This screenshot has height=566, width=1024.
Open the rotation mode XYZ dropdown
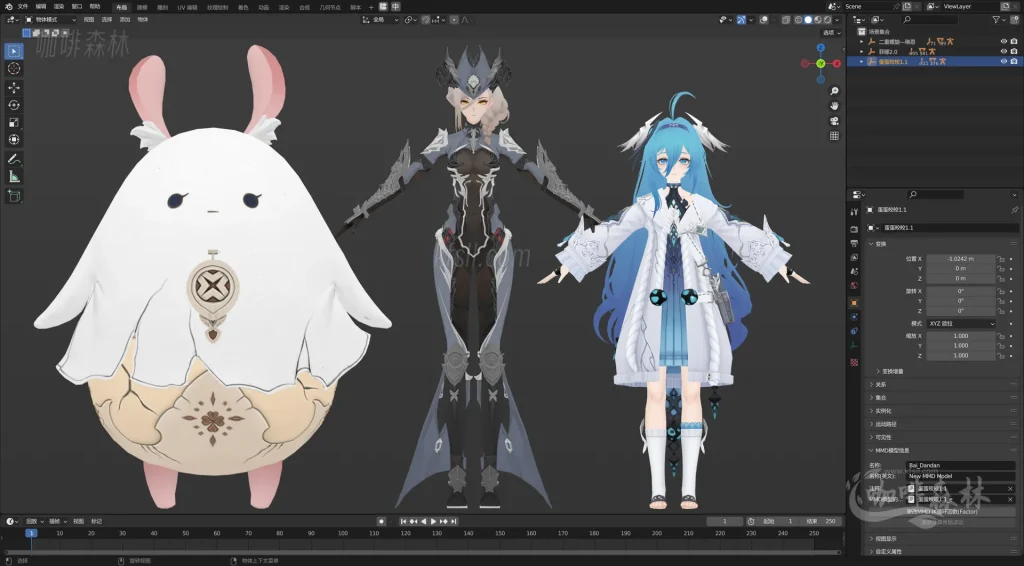[961, 324]
